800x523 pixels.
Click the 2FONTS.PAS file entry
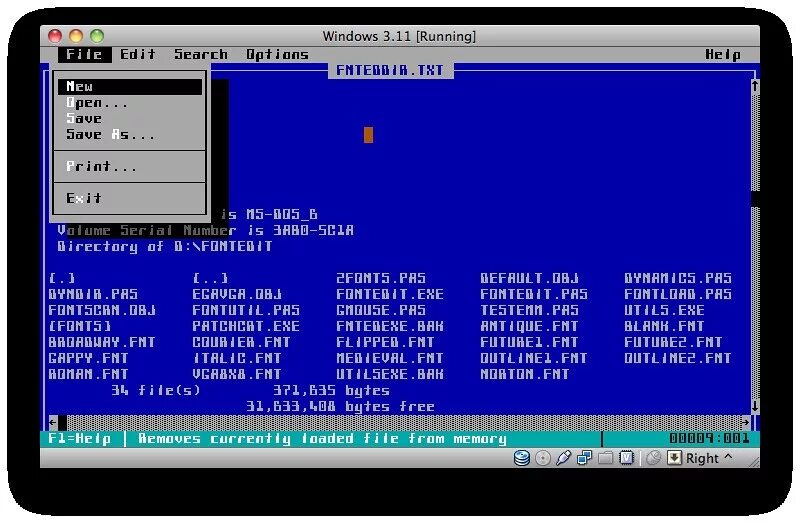coord(381,278)
